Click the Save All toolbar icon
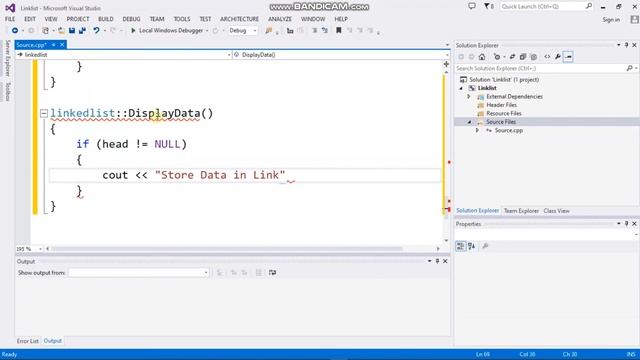Image resolution: width=640 pixels, height=360 pixels. 82,31
